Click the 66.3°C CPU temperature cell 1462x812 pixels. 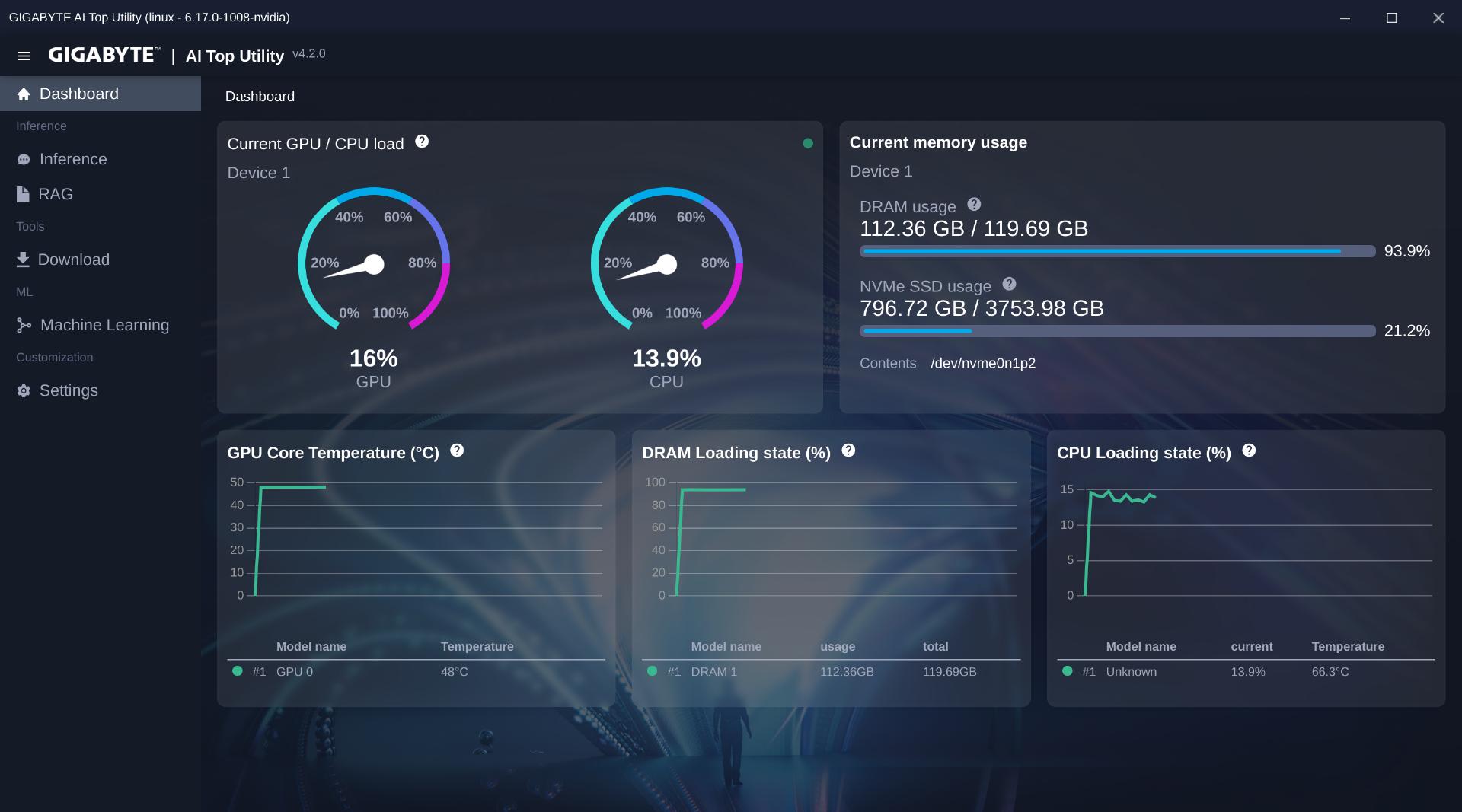[x=1330, y=672]
